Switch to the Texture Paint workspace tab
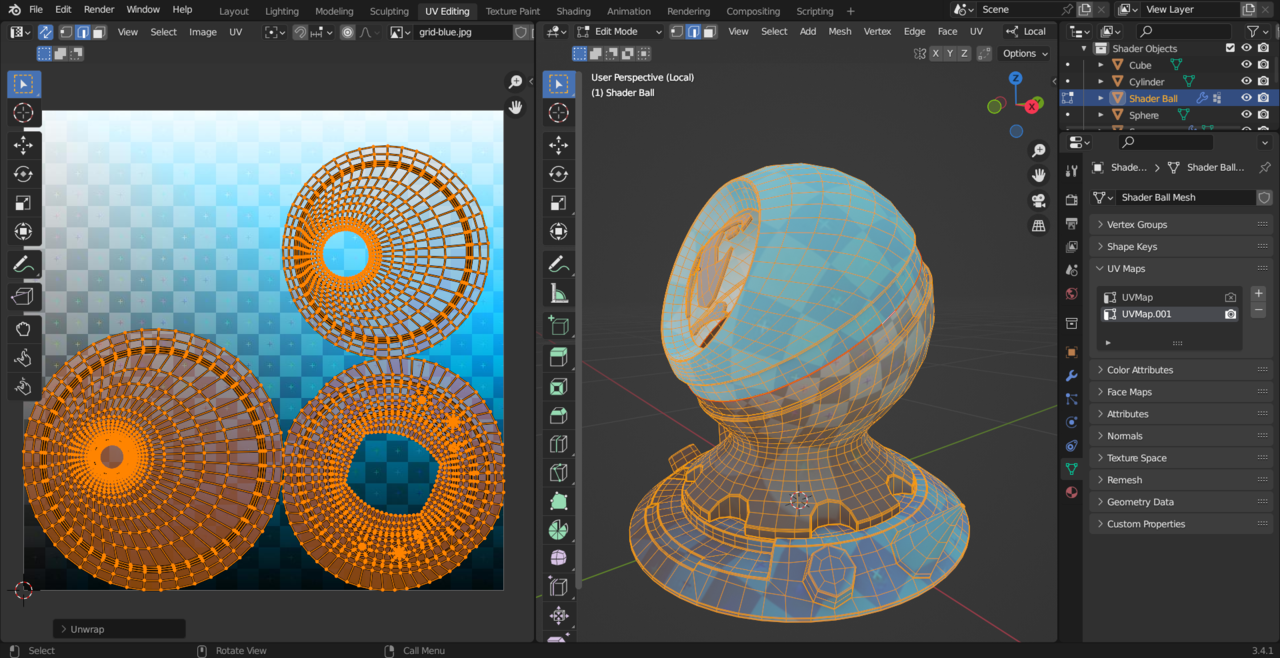Screen dimensions: 1280x658 [512, 11]
